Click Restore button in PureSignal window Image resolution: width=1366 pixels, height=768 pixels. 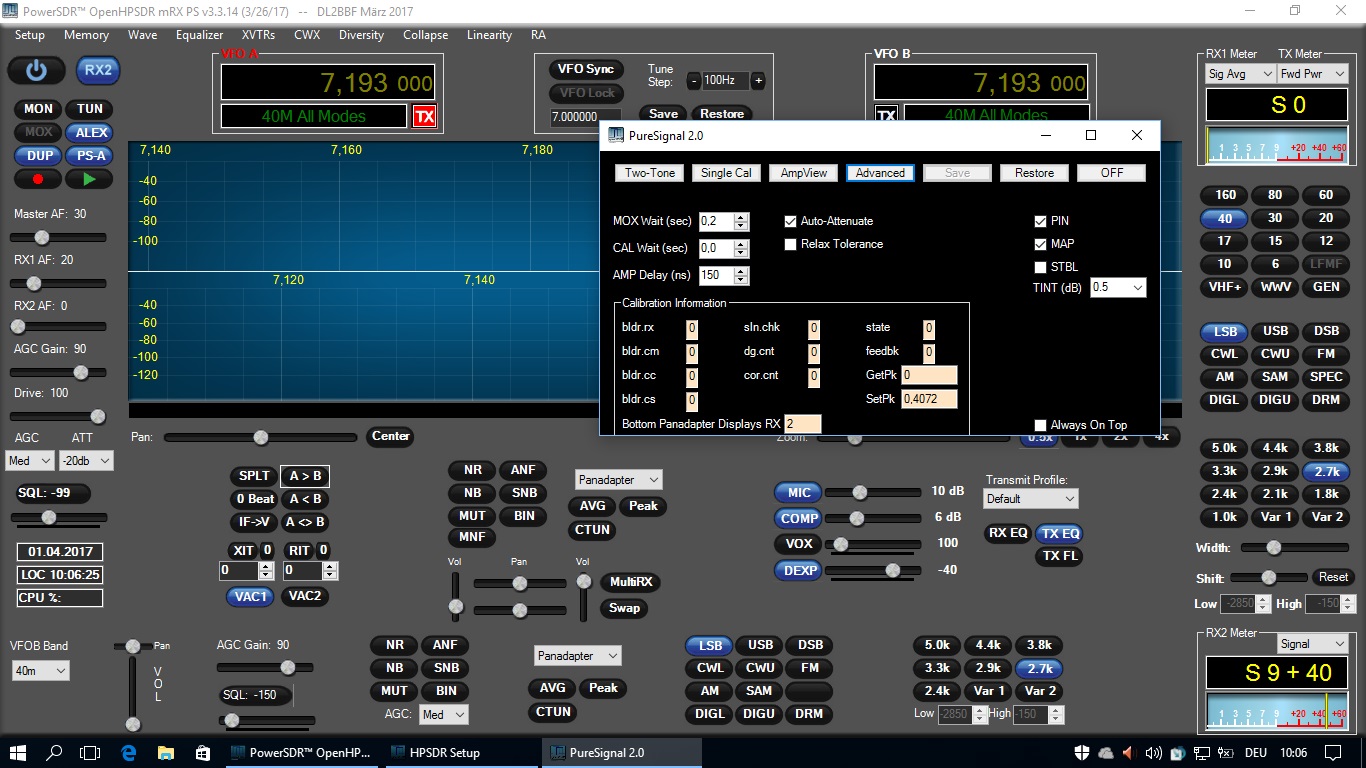1034,173
